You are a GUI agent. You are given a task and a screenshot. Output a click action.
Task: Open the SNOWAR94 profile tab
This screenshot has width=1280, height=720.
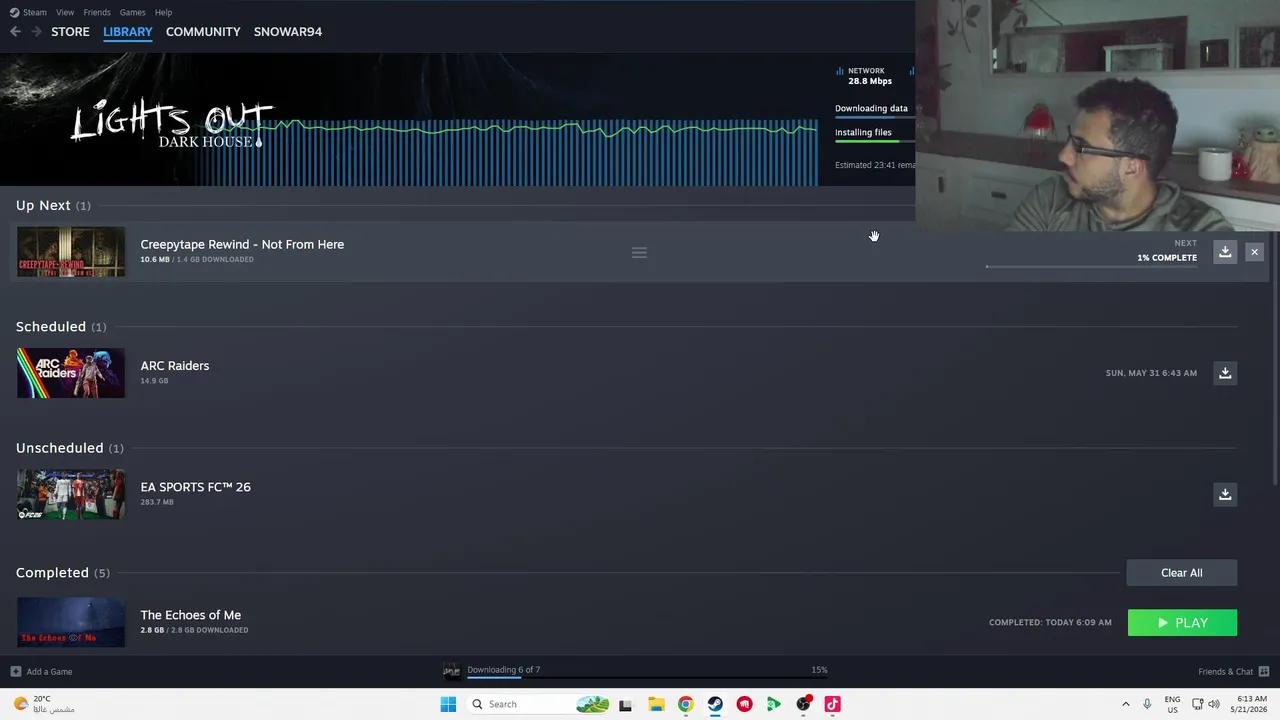[288, 32]
